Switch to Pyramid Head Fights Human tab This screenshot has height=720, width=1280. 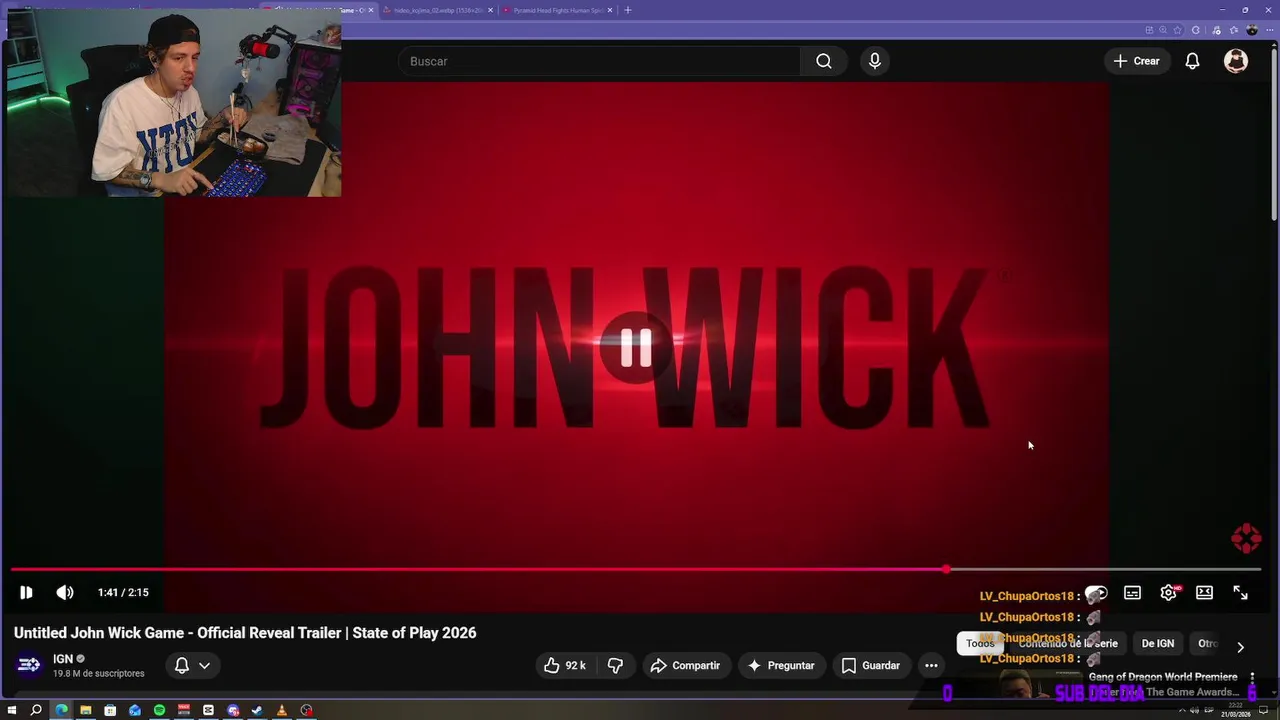point(557,10)
